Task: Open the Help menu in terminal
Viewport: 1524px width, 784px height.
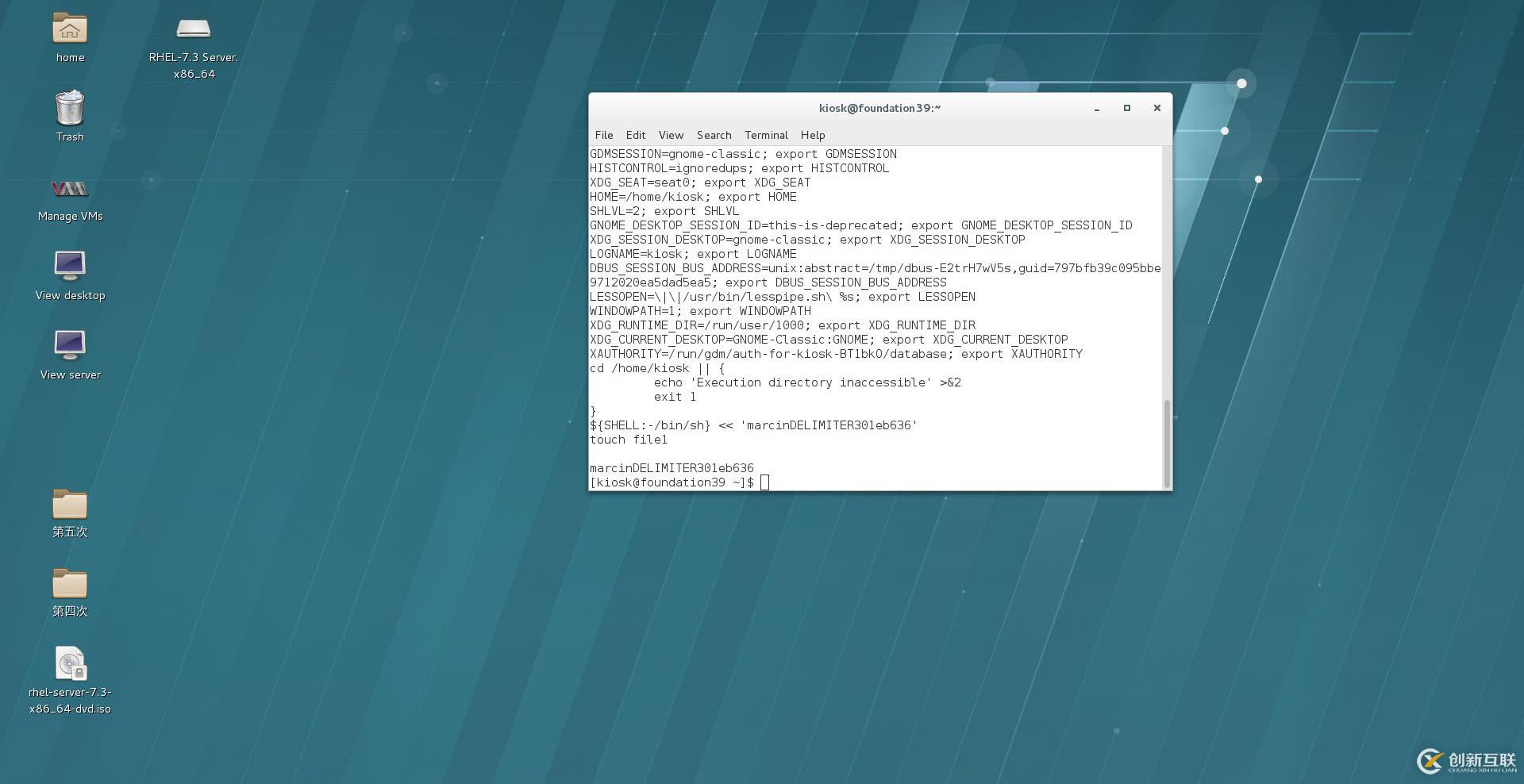Action: point(813,135)
